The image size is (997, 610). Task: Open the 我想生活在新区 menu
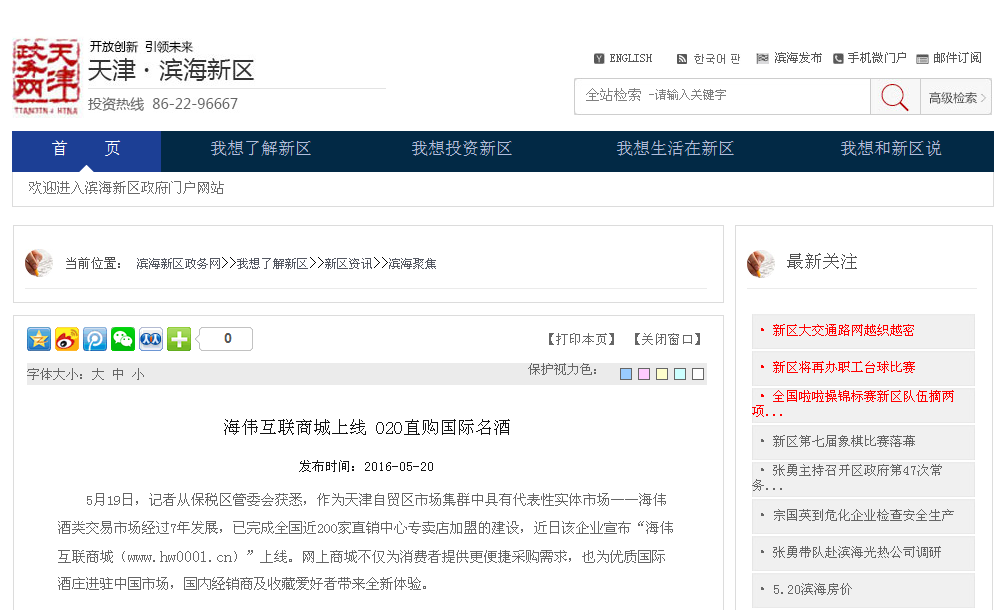pos(675,149)
